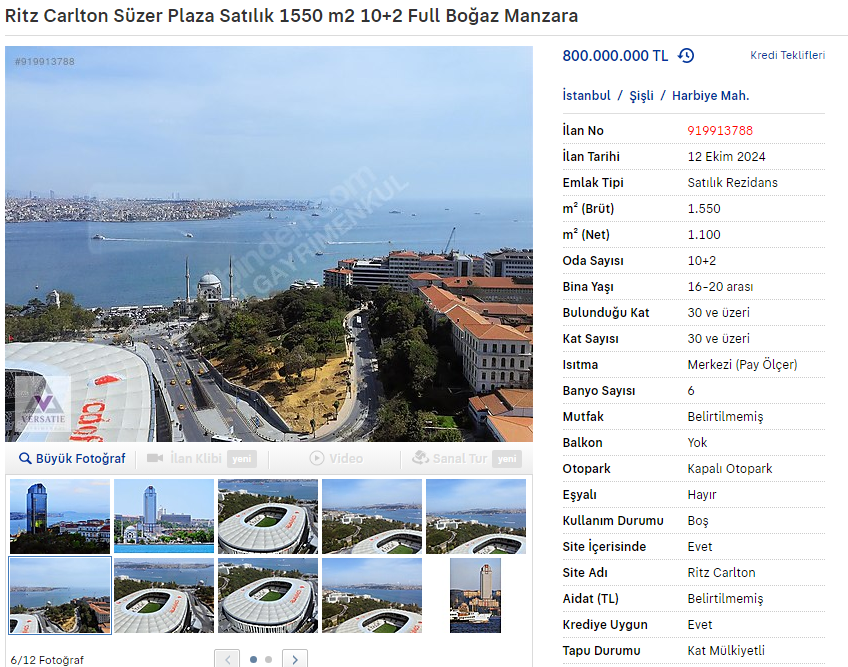The image size is (848, 667).
Task: Select the first stadium top-view thumbnail
Action: coord(268,516)
